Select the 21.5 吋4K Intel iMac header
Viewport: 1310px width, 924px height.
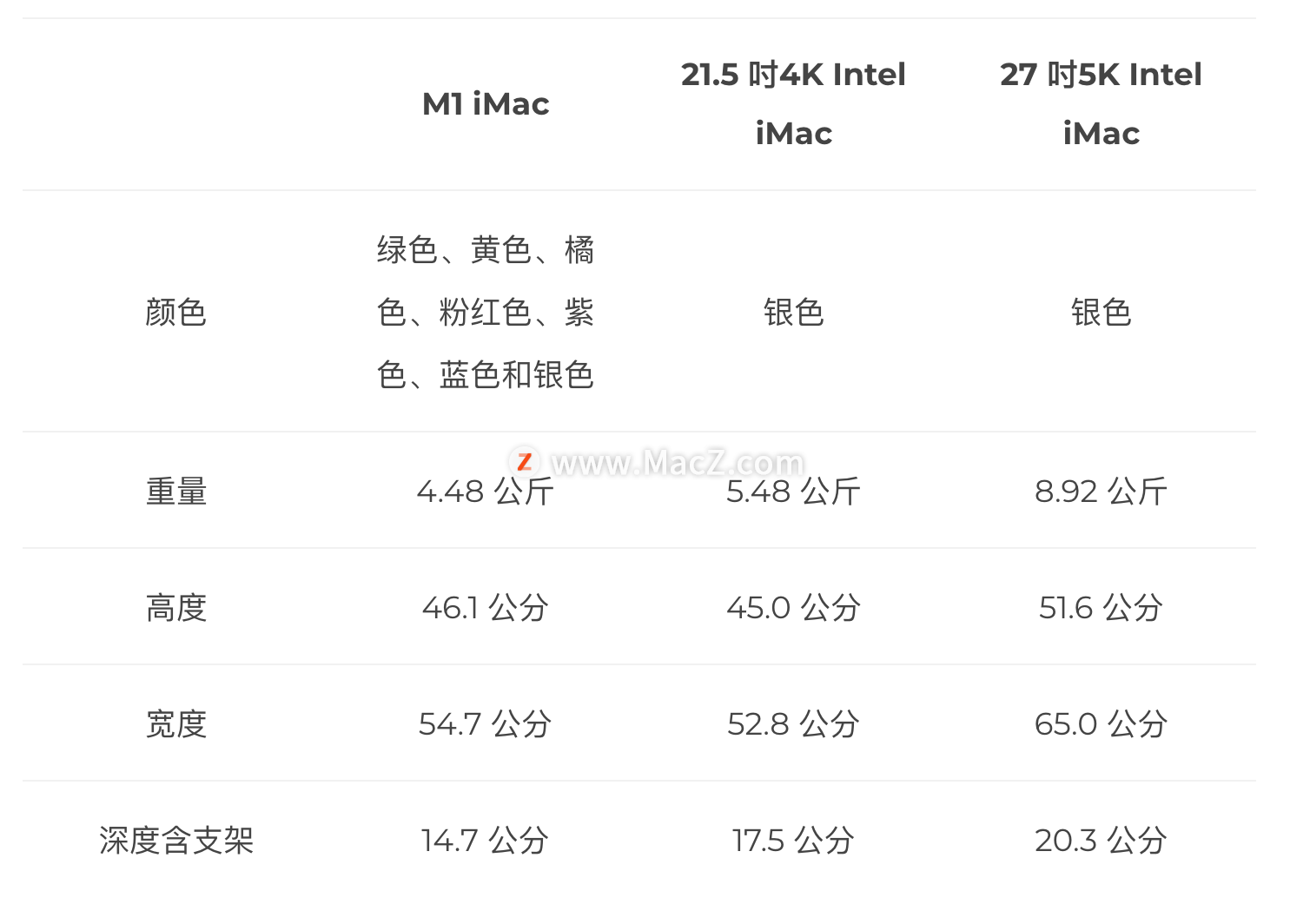point(793,103)
